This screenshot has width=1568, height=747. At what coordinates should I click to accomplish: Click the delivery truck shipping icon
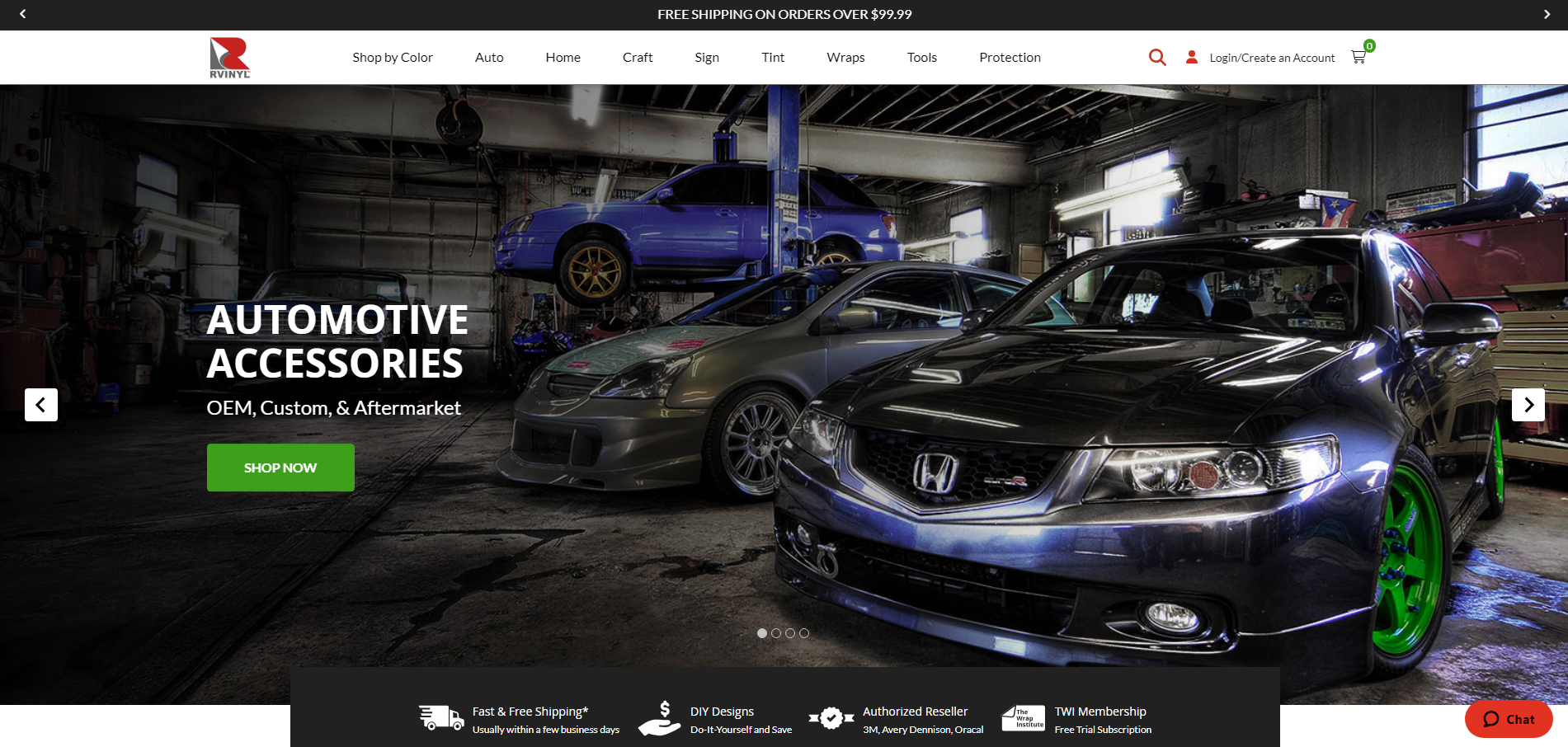(x=441, y=718)
